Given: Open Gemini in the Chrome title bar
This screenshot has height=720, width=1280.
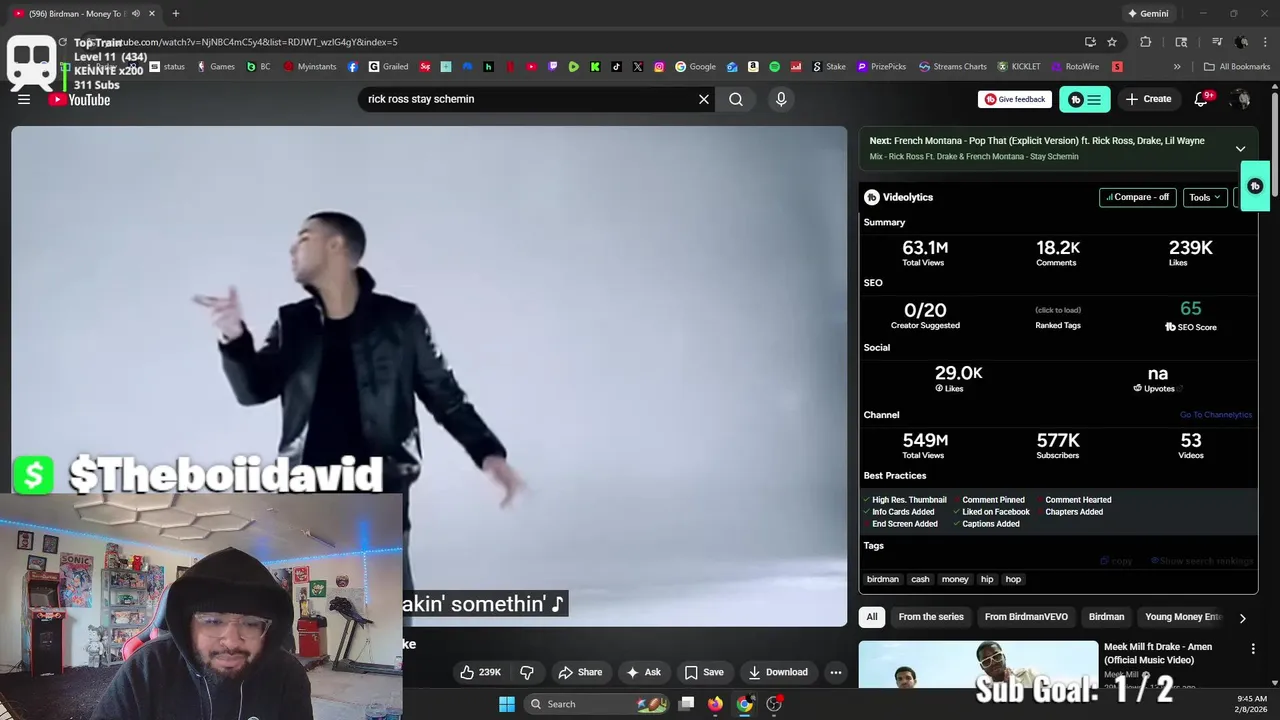Looking at the screenshot, I should tap(1148, 13).
